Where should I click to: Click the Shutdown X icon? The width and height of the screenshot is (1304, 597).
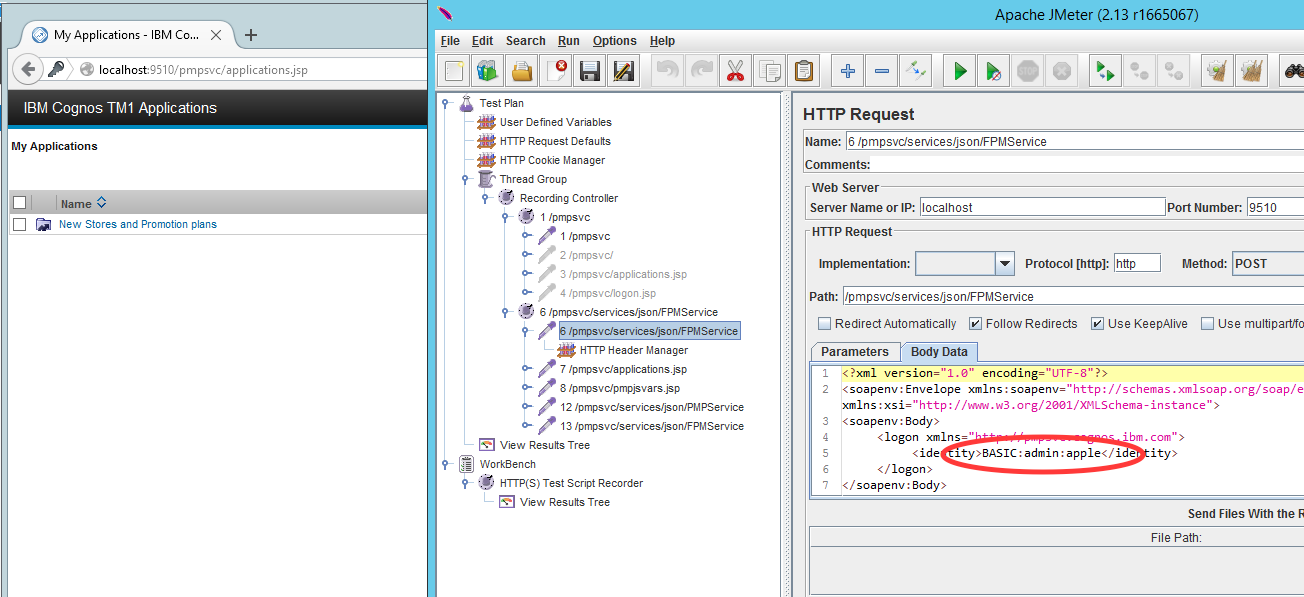click(1062, 71)
